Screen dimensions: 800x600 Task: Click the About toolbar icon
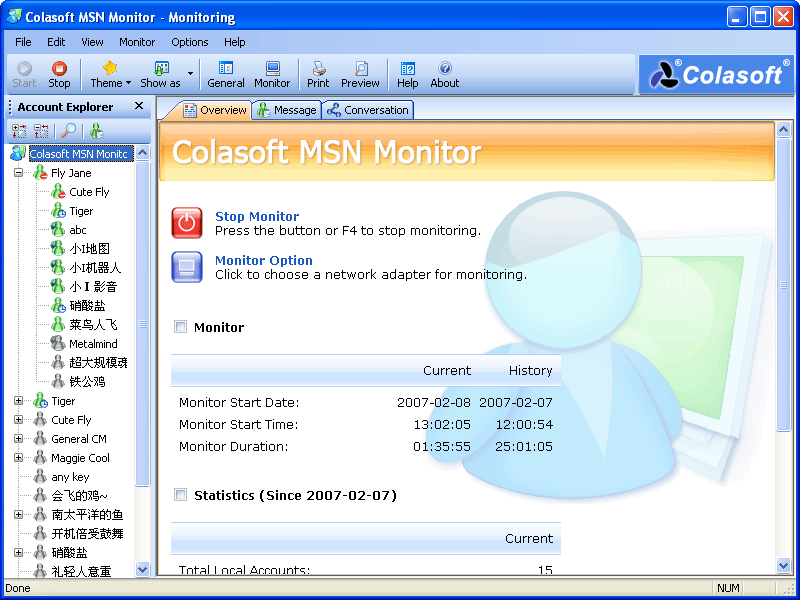pyautogui.click(x=444, y=74)
